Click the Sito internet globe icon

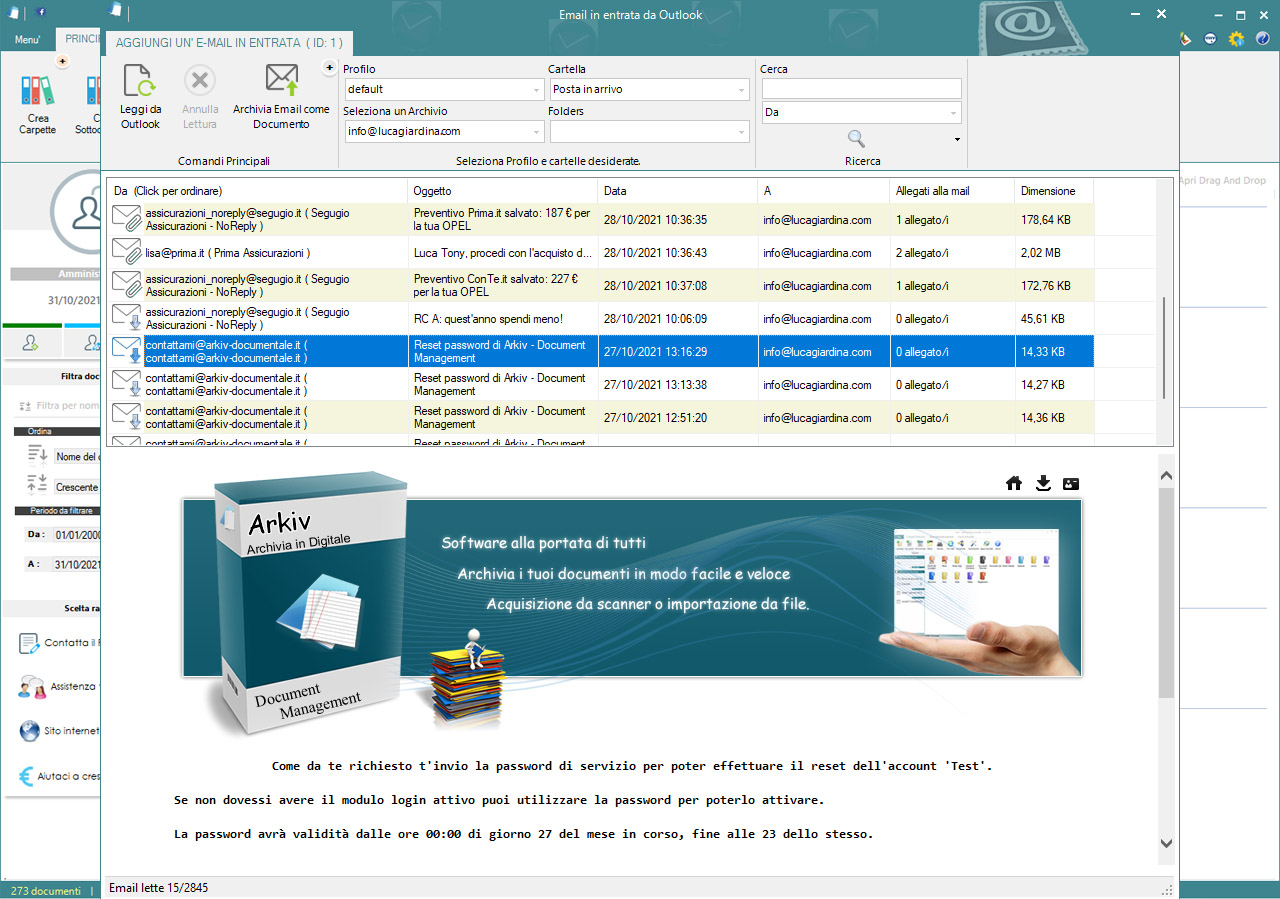point(30,731)
